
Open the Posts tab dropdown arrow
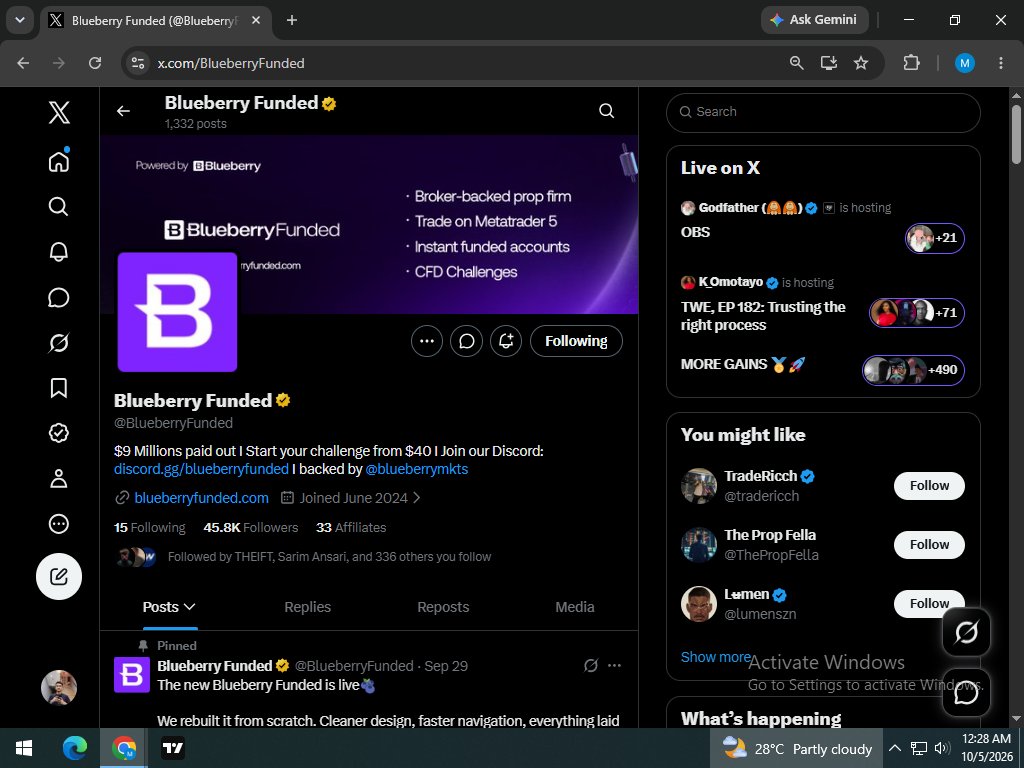189,607
